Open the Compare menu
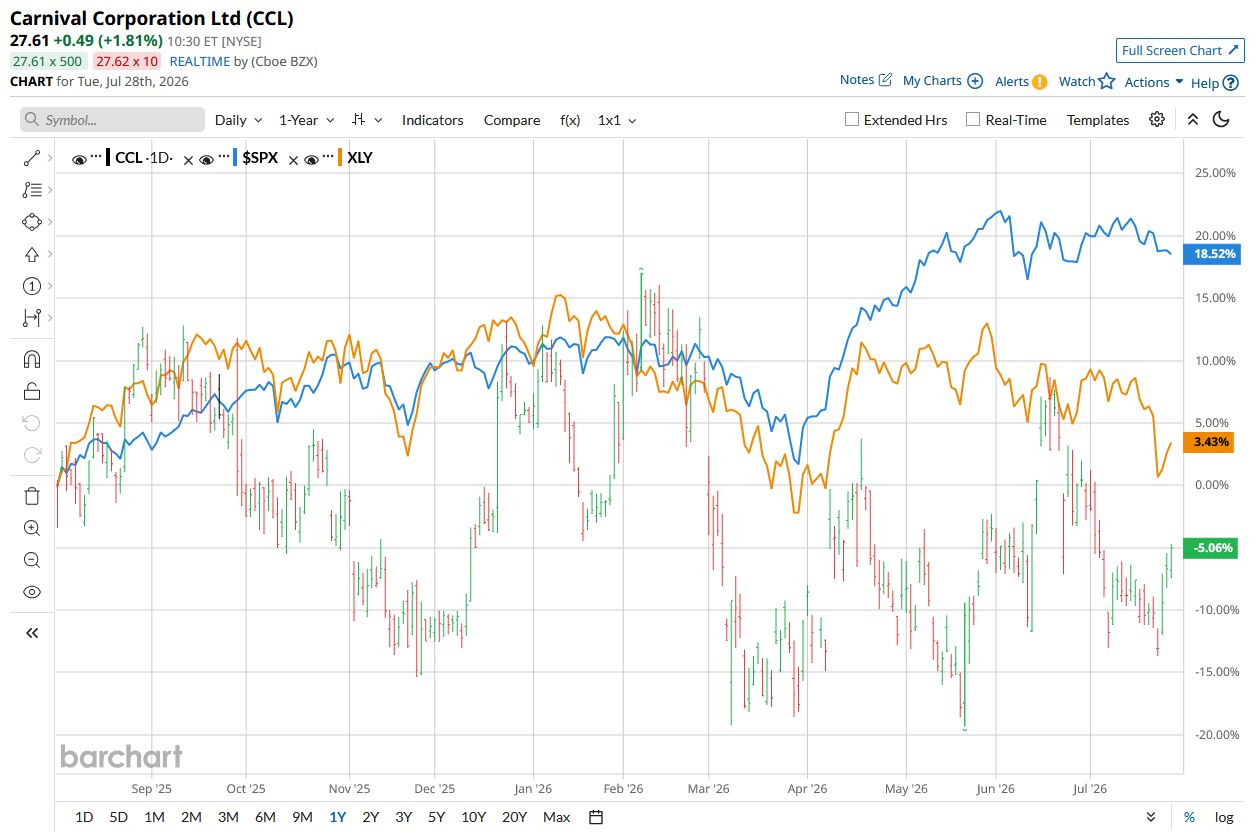This screenshot has width=1255, height=834. [x=512, y=120]
